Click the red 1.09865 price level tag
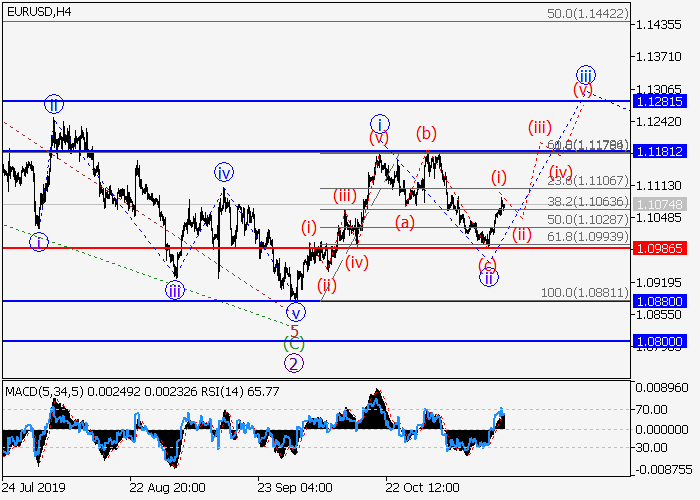700x500 pixels. click(660, 248)
